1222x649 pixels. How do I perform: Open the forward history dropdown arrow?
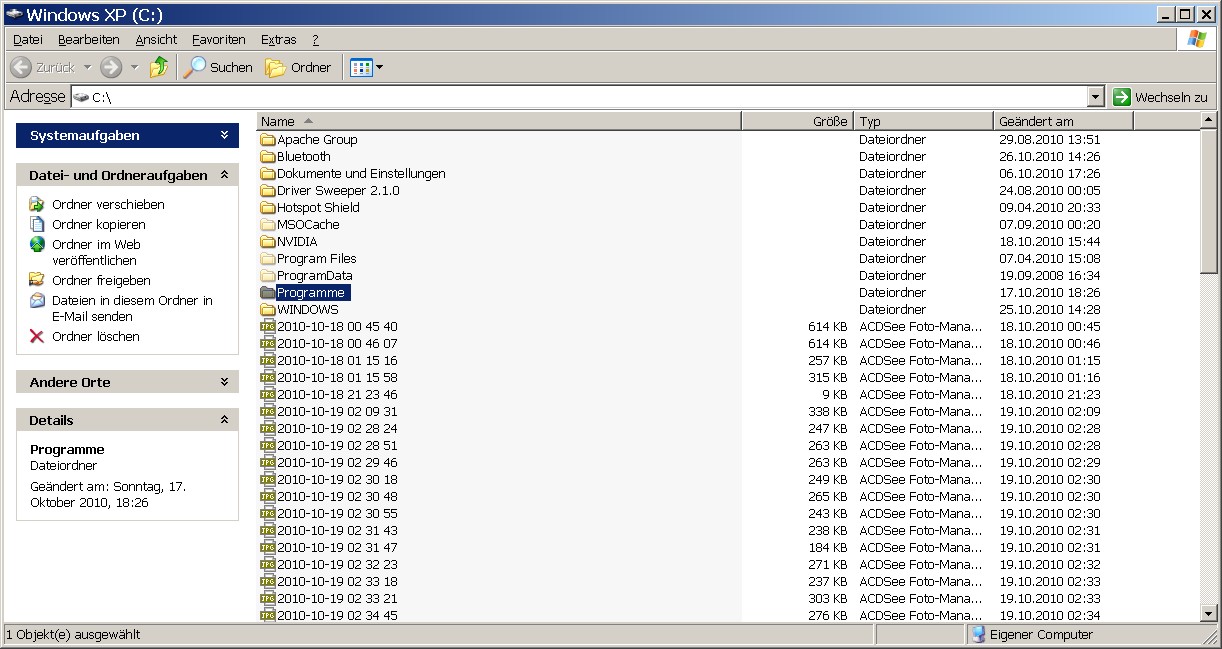pos(134,68)
